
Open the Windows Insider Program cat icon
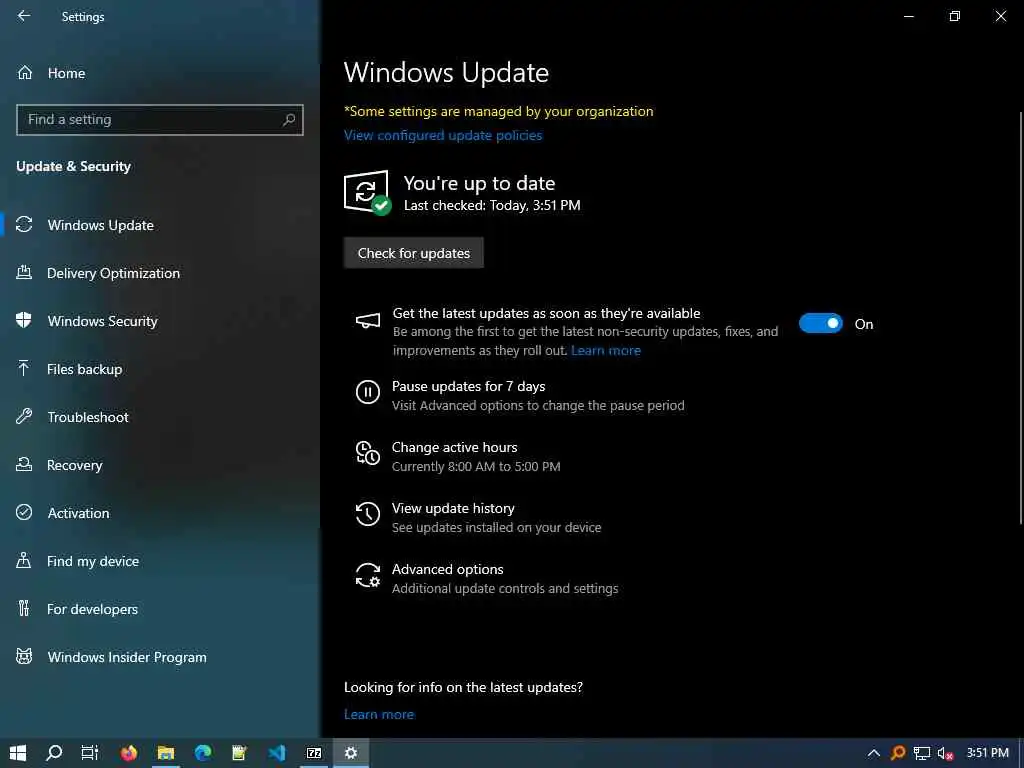[x=24, y=656]
